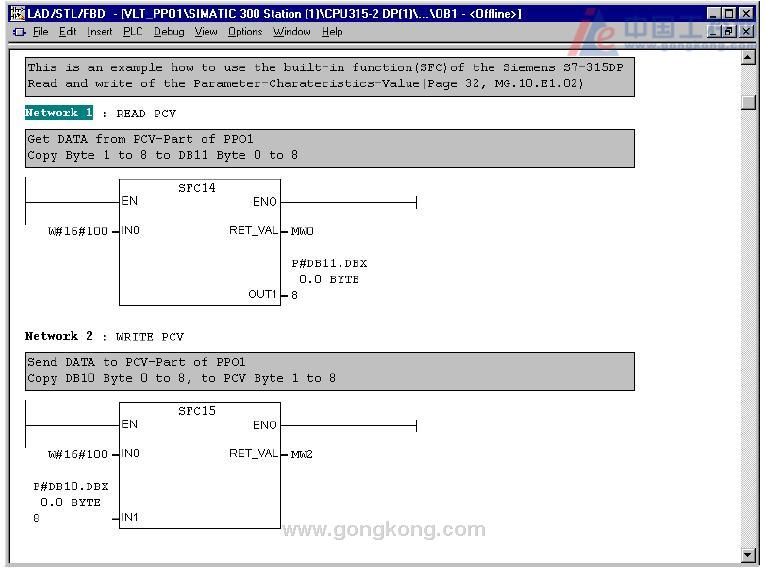
Task: Click the block comment about built-in function SFC
Action: pos(330,76)
